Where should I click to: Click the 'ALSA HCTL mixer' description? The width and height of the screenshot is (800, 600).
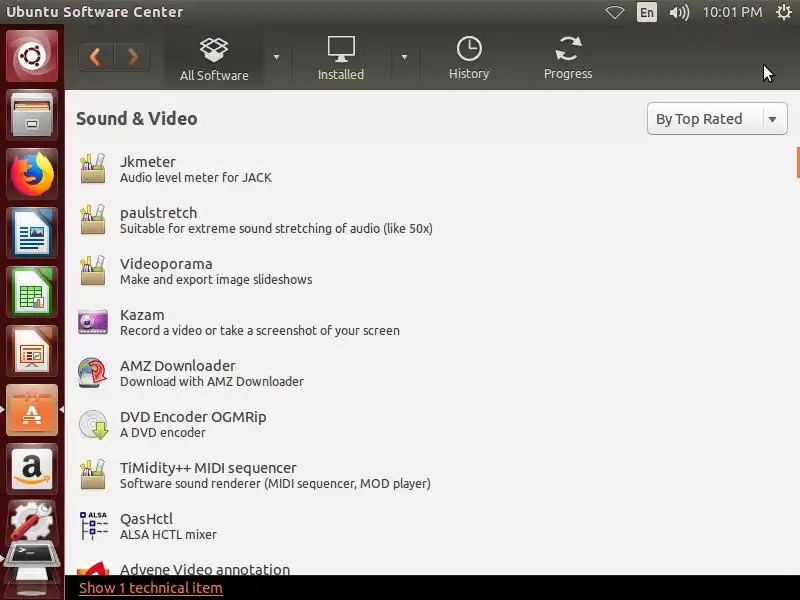pyautogui.click(x=168, y=535)
